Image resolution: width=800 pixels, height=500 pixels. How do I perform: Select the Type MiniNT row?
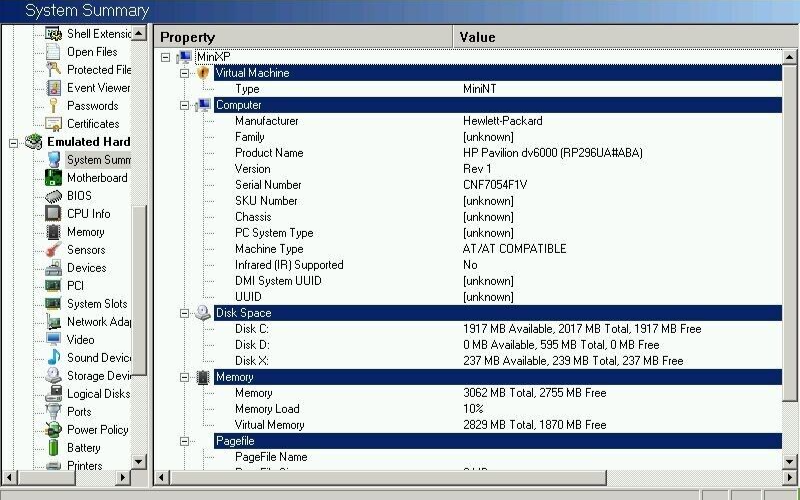click(497, 89)
